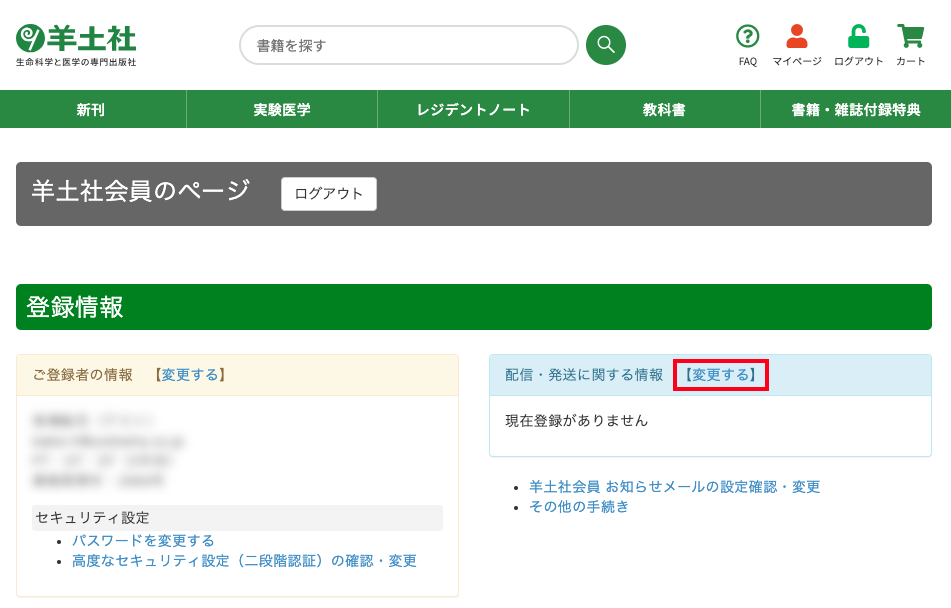Open the 教科書 navigation item
Screen dimensions: 951x608
pos(664,110)
